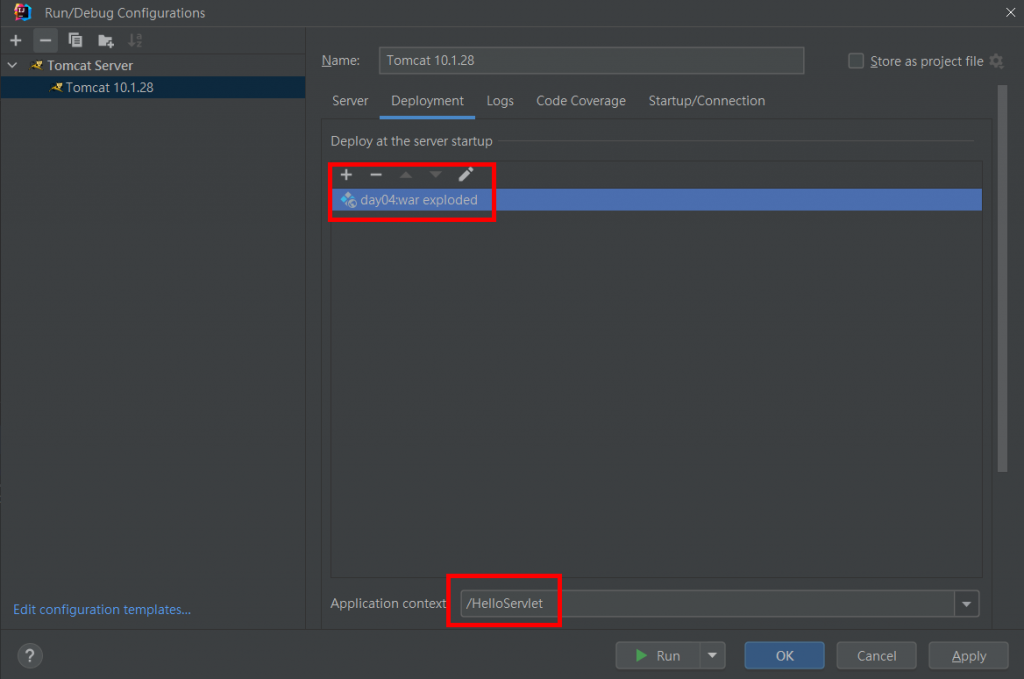Add a deployment artifact
This screenshot has width=1024, height=679.
(346, 174)
